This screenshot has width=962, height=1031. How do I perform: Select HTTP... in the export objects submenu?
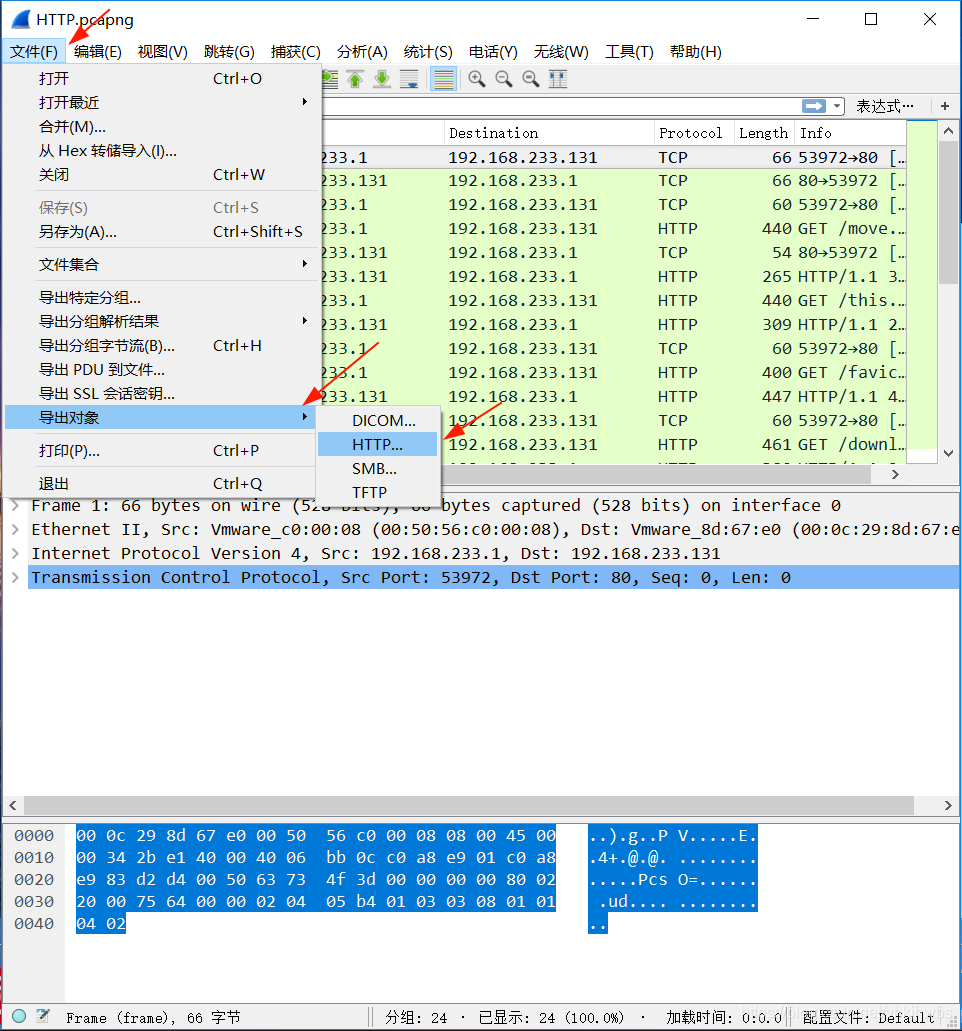tap(377, 444)
